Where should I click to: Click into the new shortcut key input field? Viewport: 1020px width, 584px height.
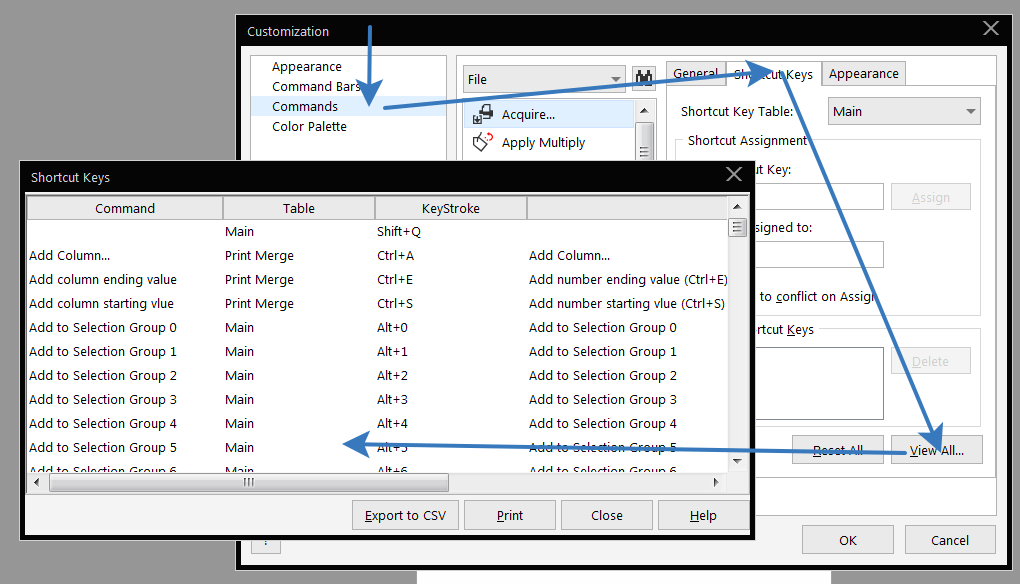point(818,196)
